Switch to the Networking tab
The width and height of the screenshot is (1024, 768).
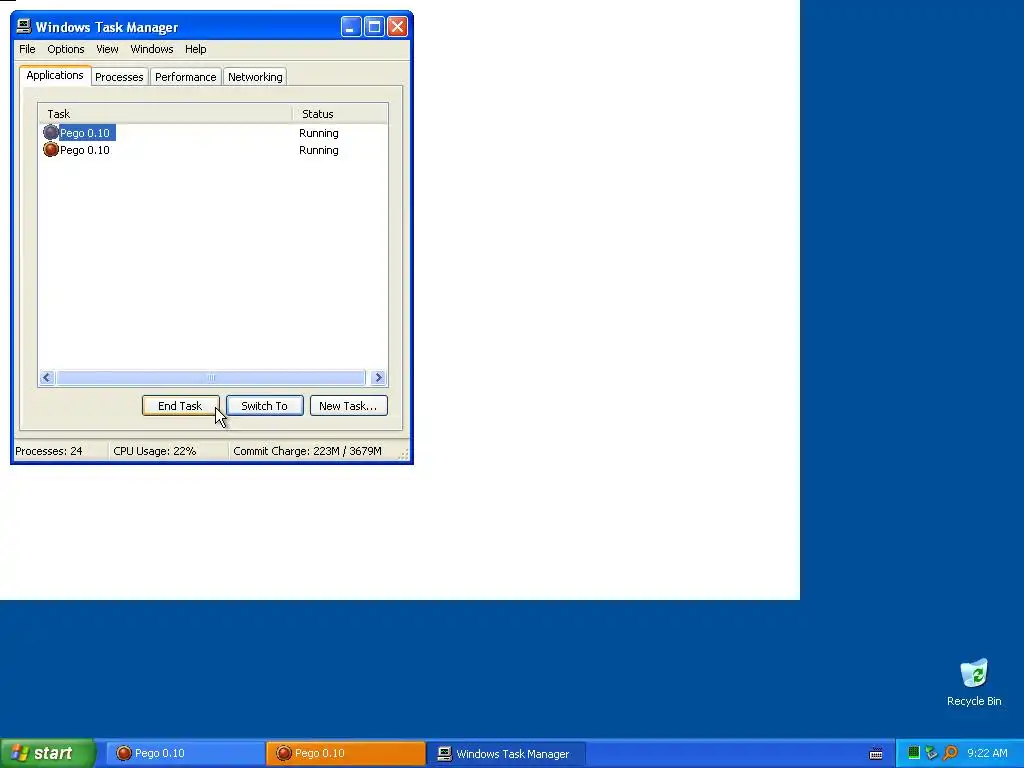click(x=255, y=77)
